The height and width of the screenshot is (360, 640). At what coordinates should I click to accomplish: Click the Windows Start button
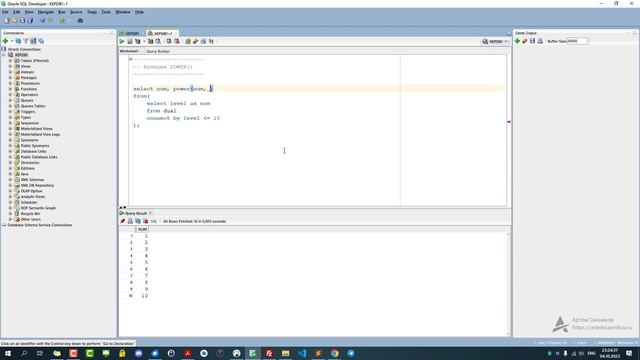coord(8,353)
